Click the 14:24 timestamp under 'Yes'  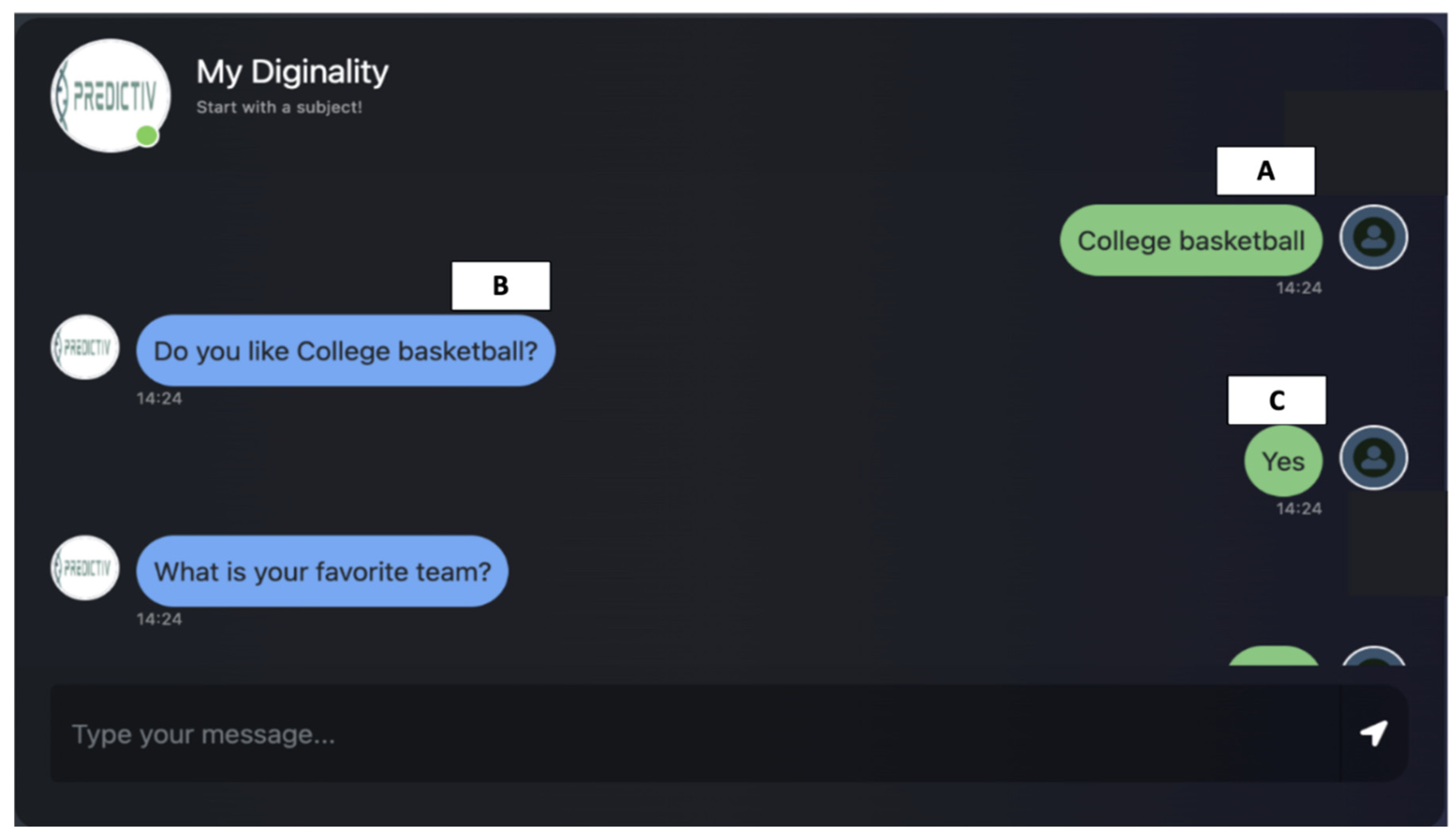tap(1299, 509)
